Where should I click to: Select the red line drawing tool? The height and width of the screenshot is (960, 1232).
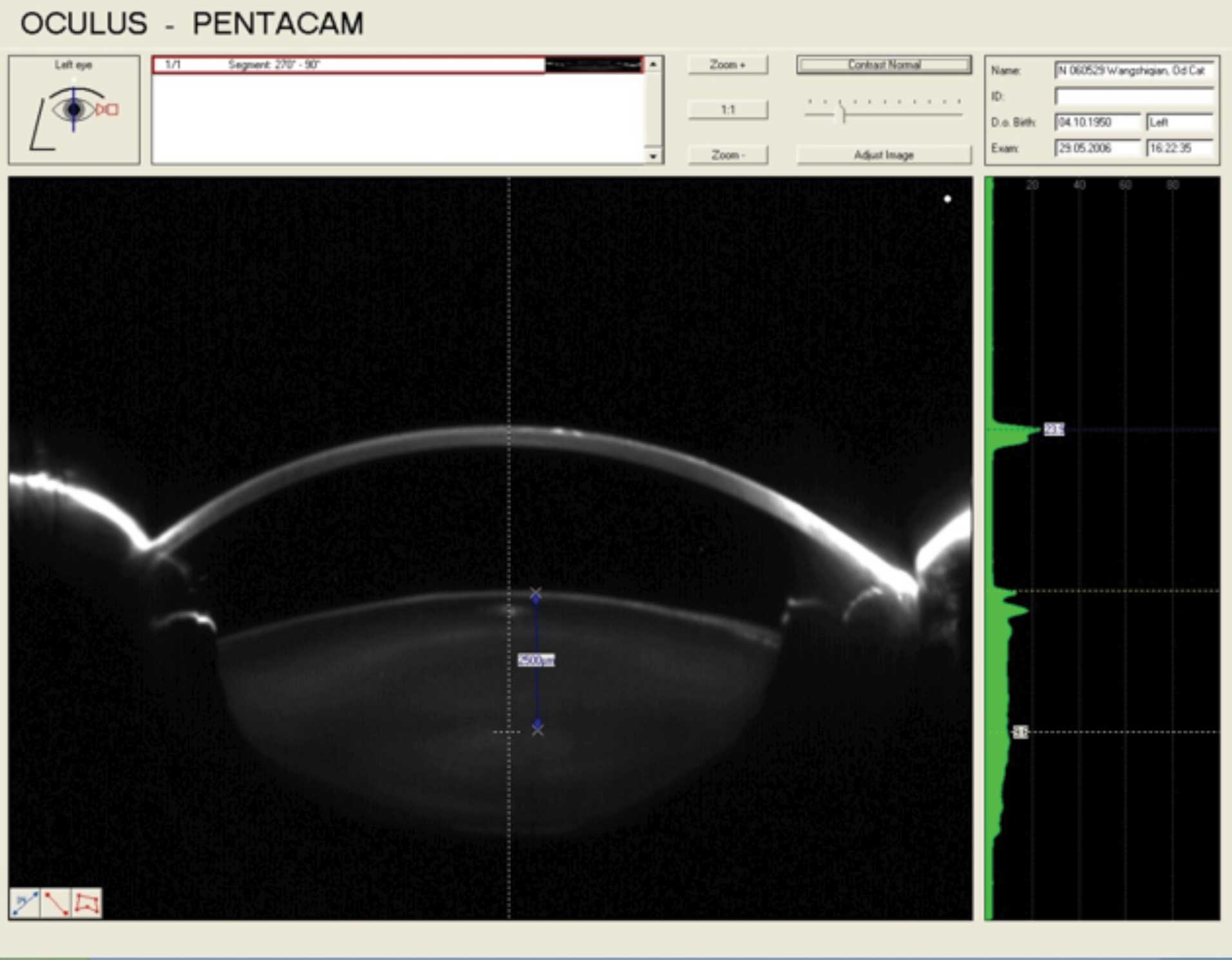(56, 903)
